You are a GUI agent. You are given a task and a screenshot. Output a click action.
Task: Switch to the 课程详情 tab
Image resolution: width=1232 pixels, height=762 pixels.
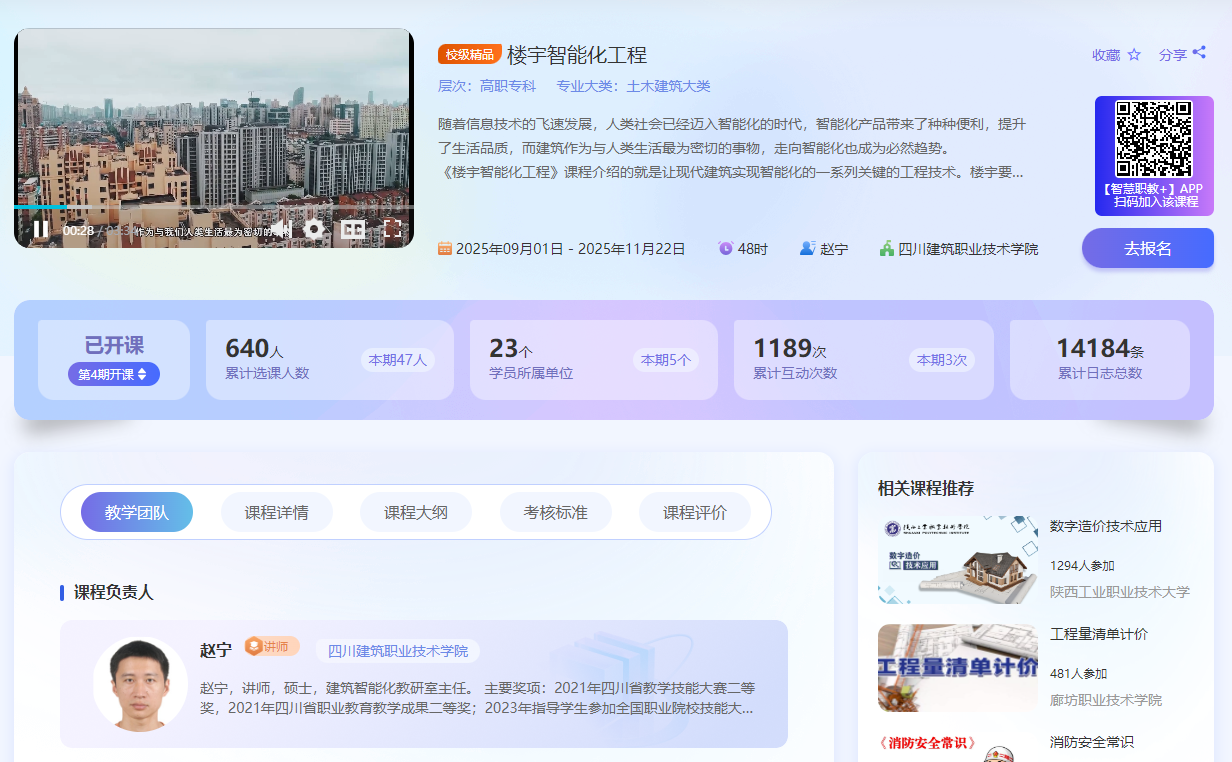277,512
